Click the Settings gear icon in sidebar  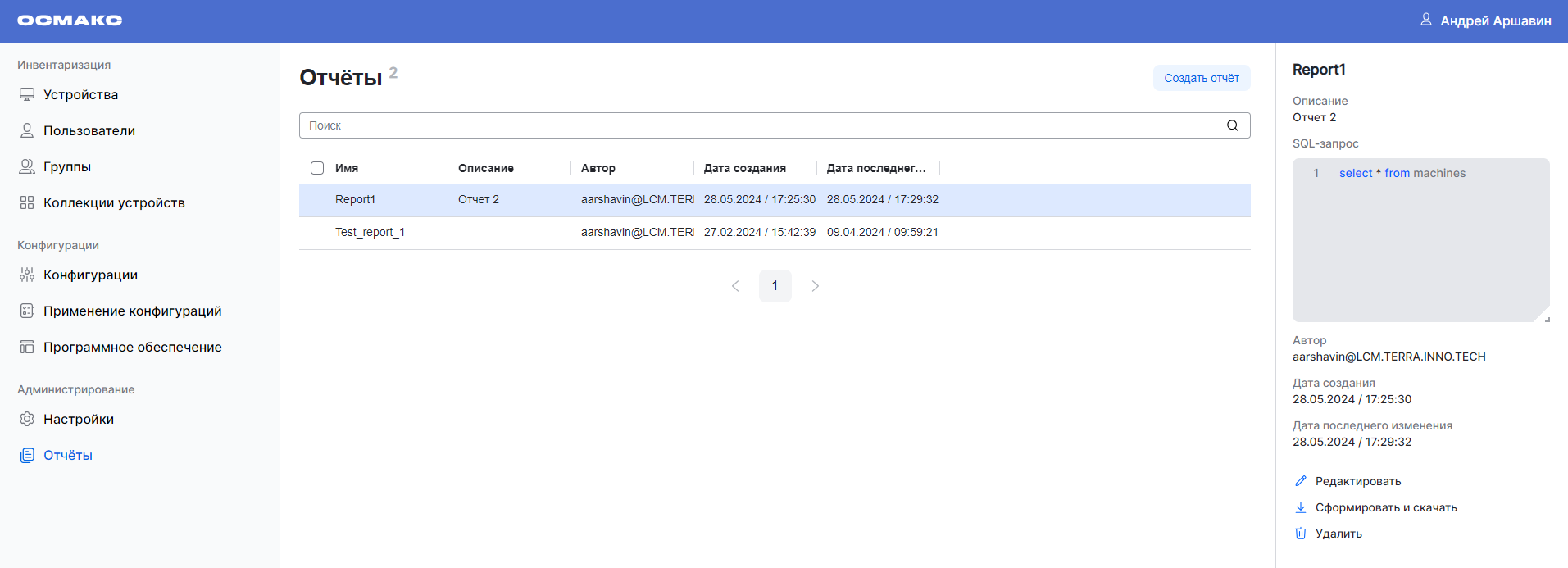pos(27,420)
